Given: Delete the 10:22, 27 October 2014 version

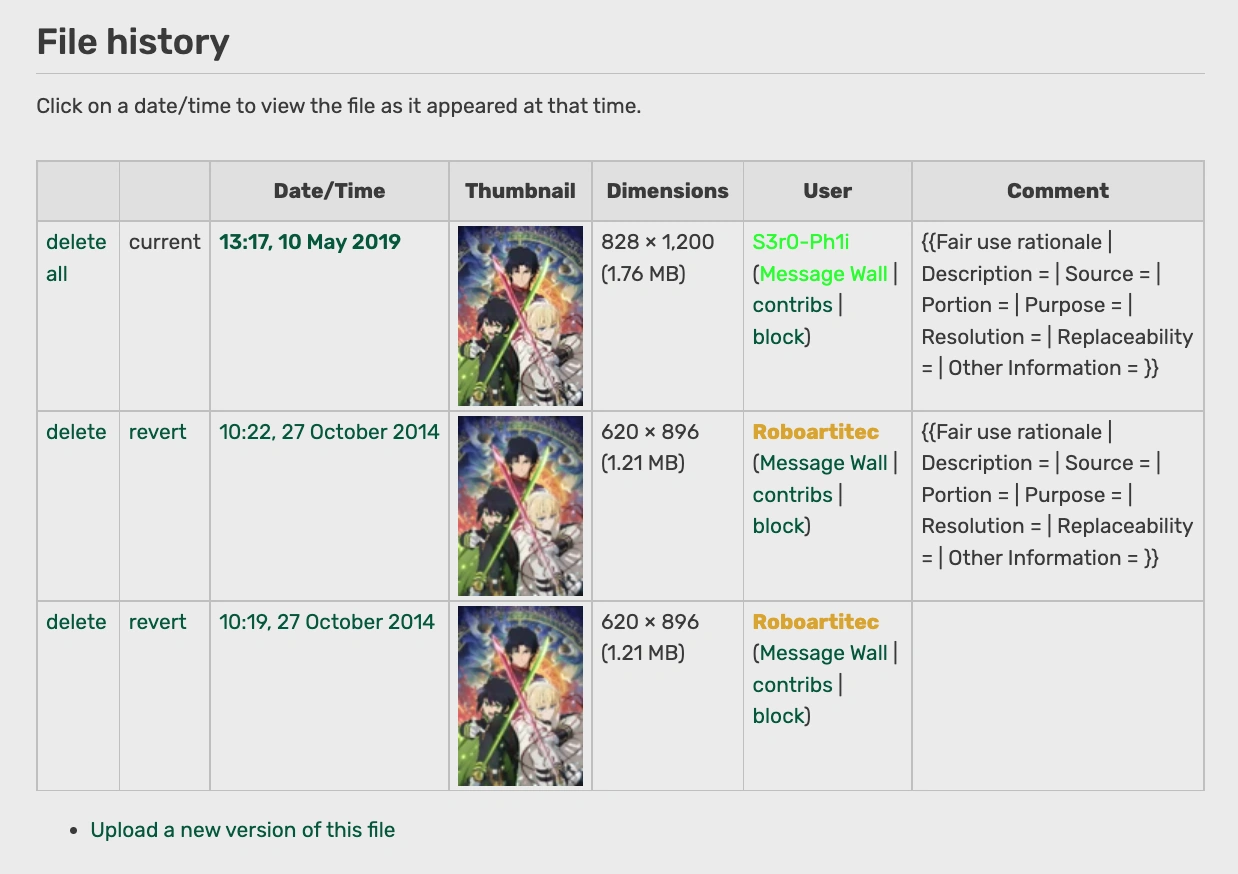Looking at the screenshot, I should (x=76, y=432).
